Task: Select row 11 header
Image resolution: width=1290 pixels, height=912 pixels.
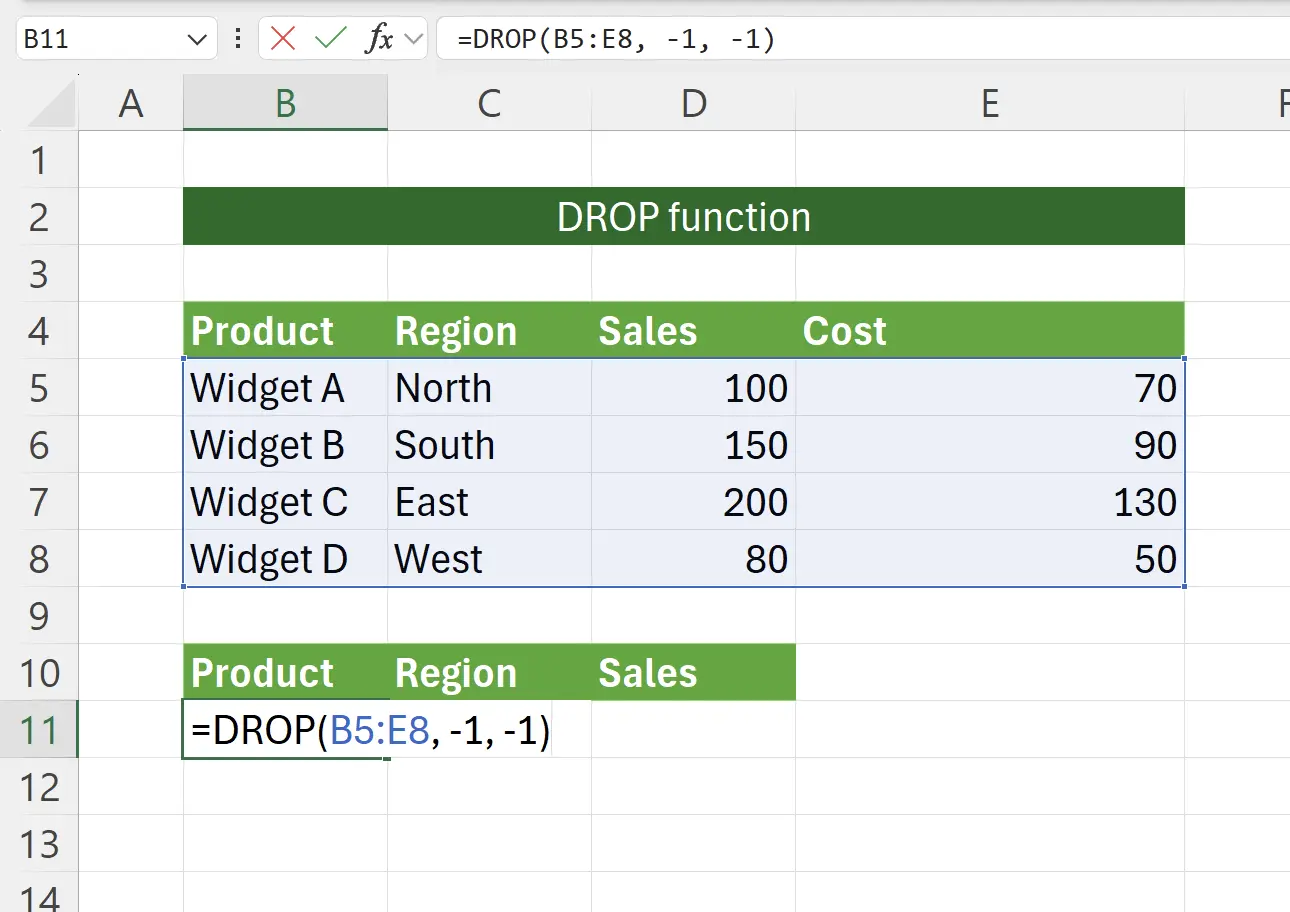Action: 39,730
